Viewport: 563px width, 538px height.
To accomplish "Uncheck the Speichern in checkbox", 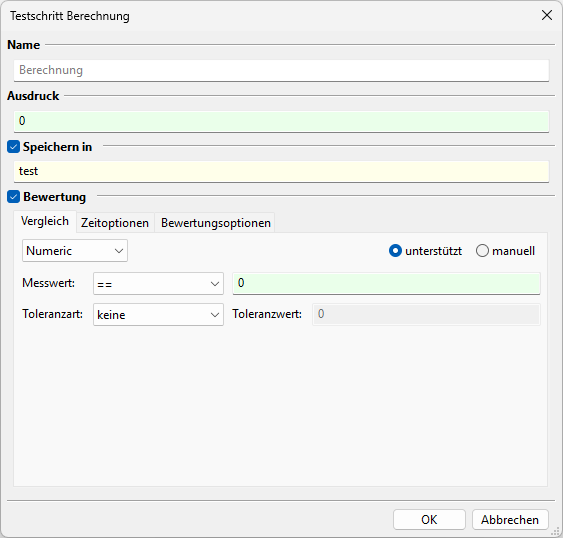I will (13, 147).
